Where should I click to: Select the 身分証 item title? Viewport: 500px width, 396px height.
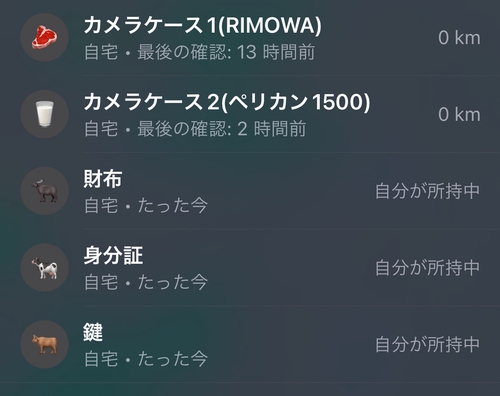(x=113, y=256)
